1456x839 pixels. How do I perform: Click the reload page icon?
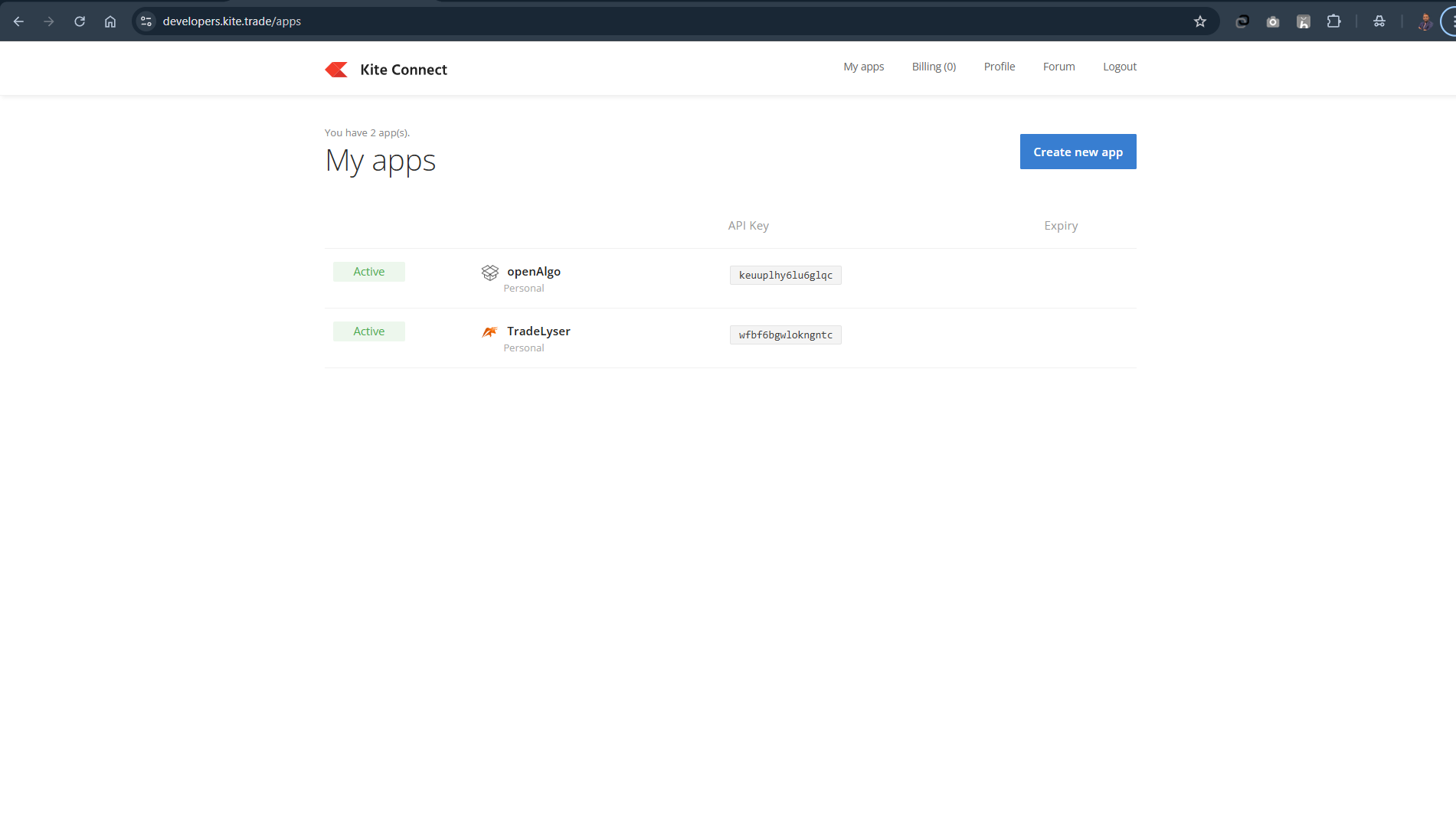(79, 21)
